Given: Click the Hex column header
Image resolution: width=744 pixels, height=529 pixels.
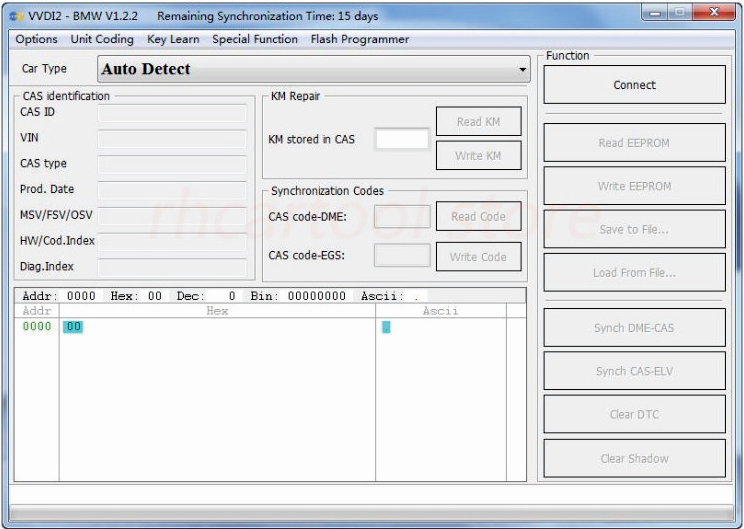Looking at the screenshot, I should 217,311.
